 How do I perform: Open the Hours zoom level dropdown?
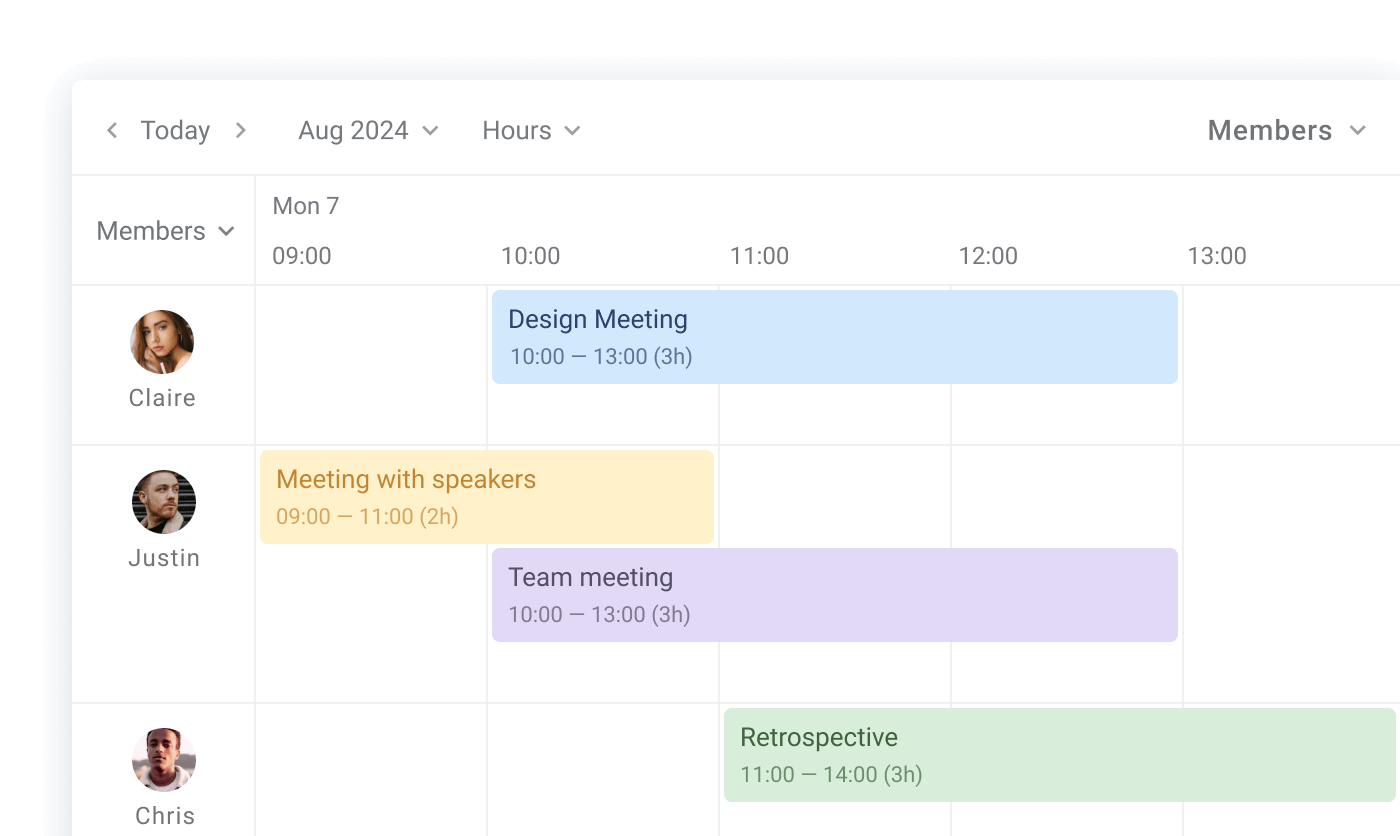pos(530,130)
